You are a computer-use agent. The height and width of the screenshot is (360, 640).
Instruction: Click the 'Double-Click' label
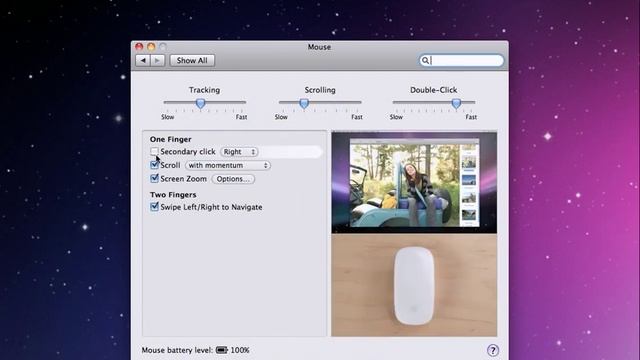(x=433, y=90)
